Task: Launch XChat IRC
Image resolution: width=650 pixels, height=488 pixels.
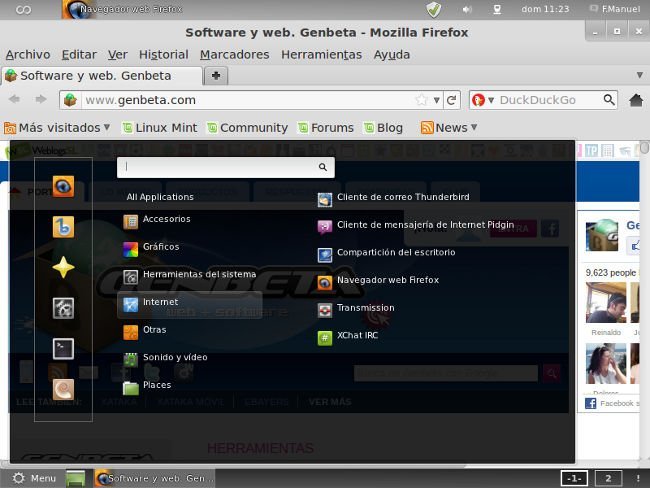Action: (x=348, y=337)
